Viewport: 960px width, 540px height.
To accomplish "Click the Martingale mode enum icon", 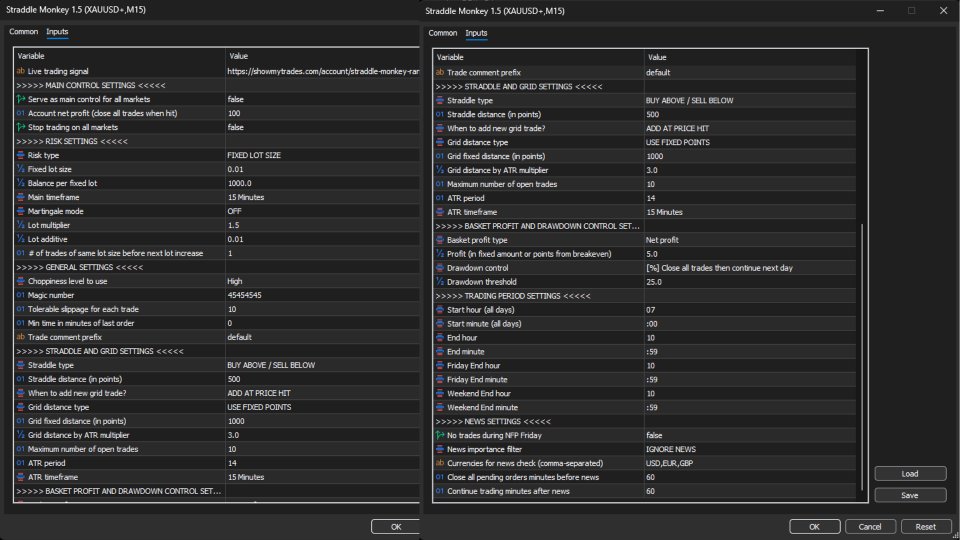I will tap(21, 211).
